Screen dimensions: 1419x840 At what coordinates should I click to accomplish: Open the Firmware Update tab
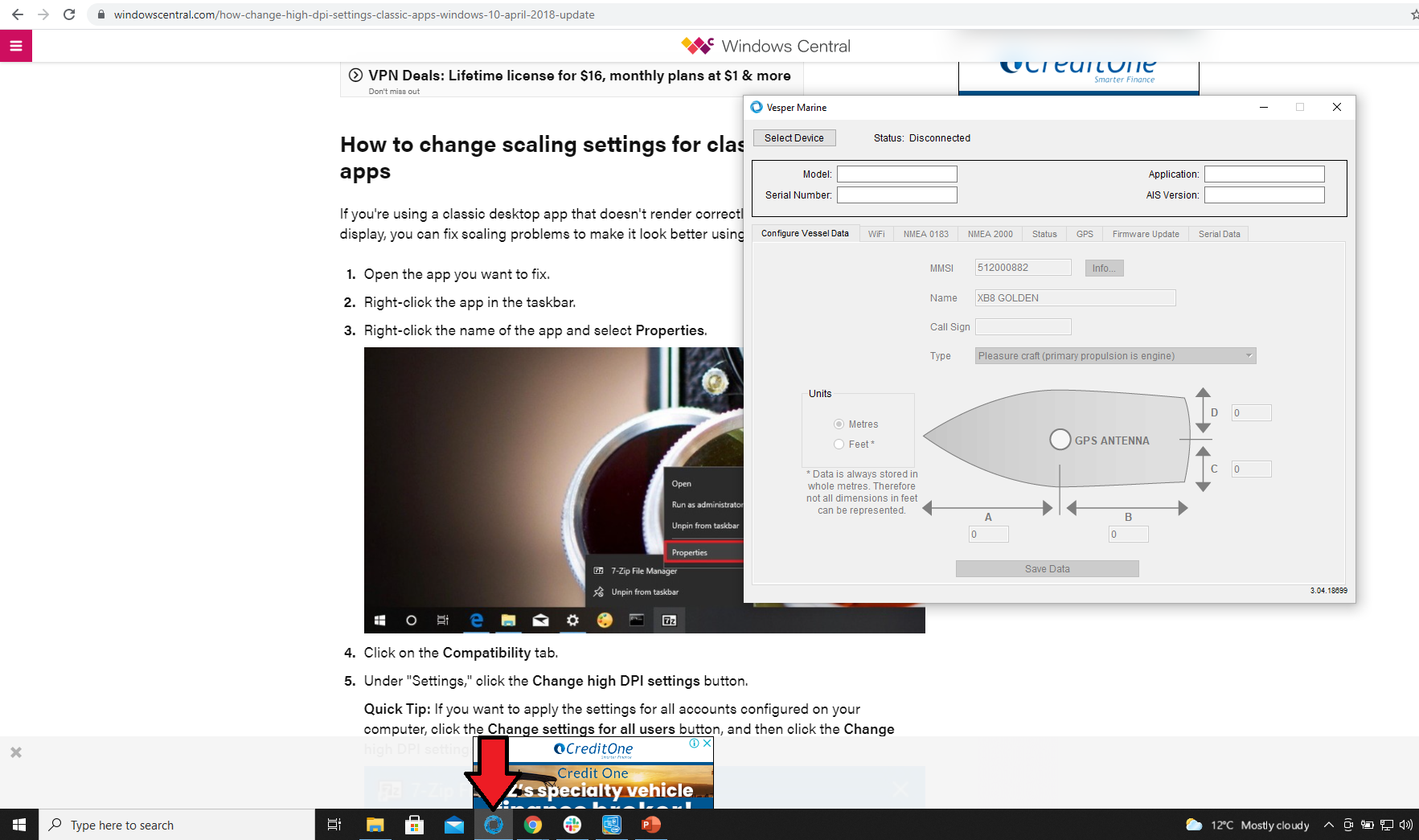click(1146, 234)
